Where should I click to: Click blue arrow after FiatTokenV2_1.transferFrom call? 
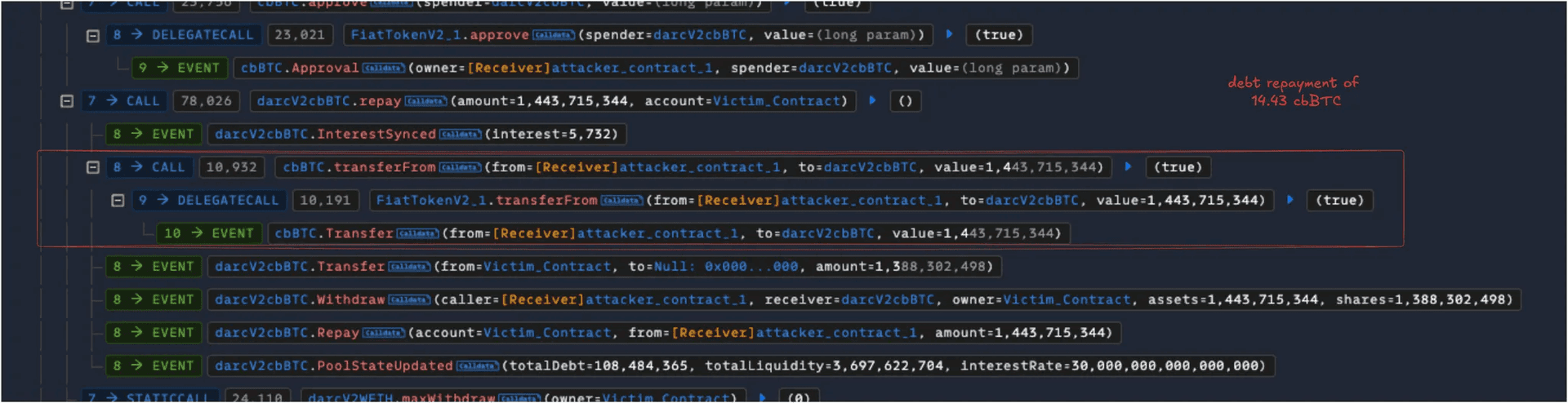(1290, 200)
